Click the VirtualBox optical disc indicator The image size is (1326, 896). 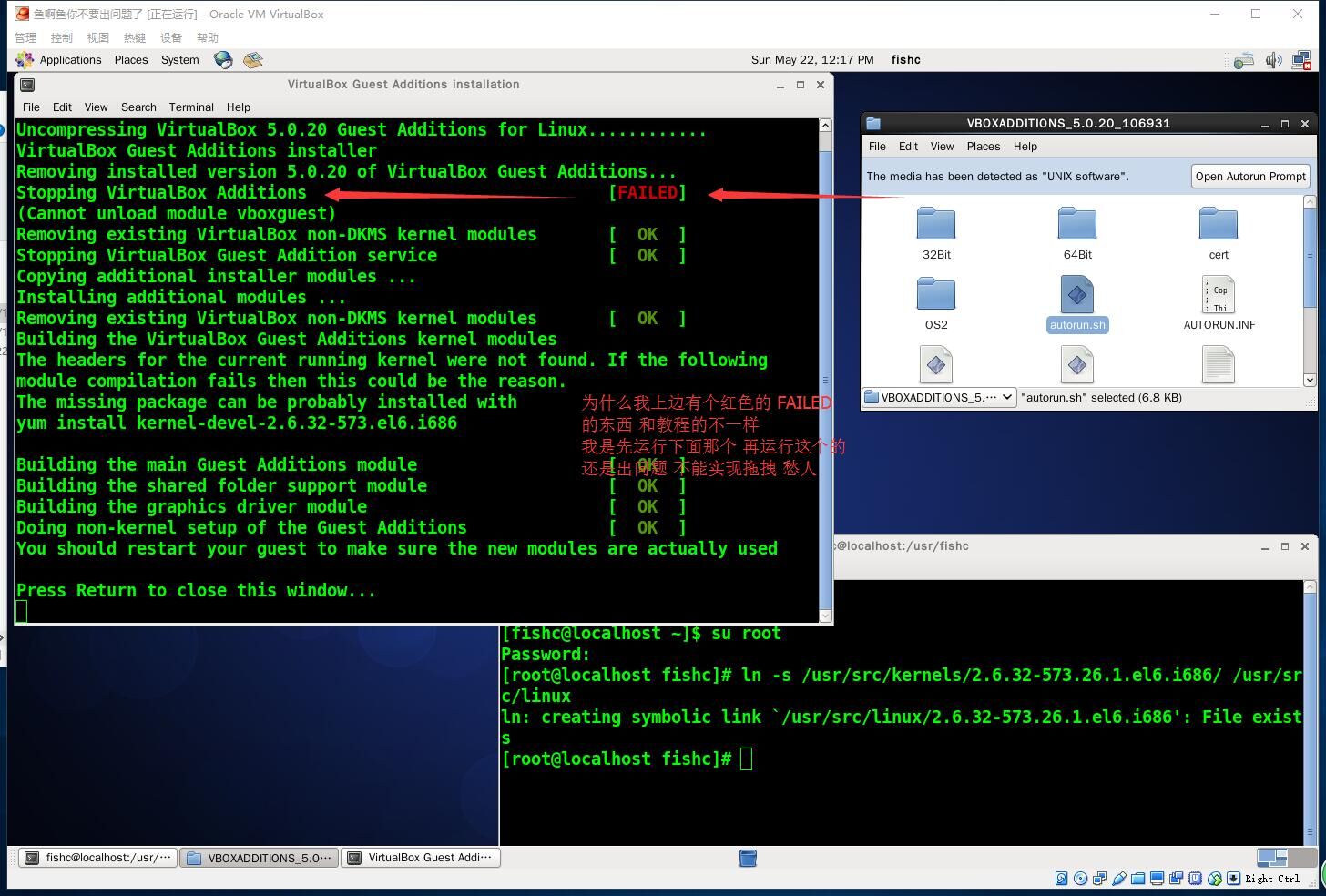(x=1080, y=879)
